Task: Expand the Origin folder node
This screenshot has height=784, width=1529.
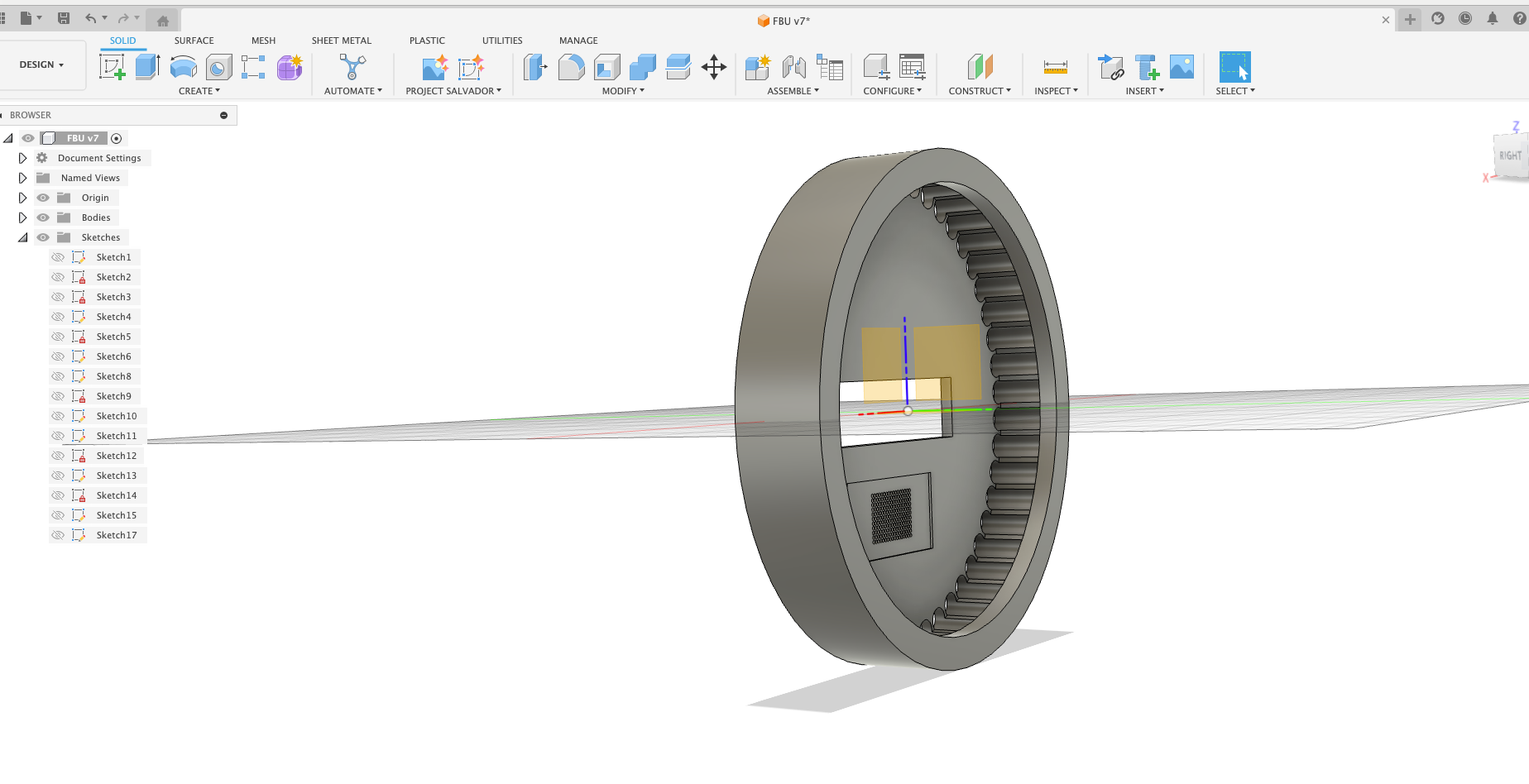Action: pyautogui.click(x=22, y=198)
